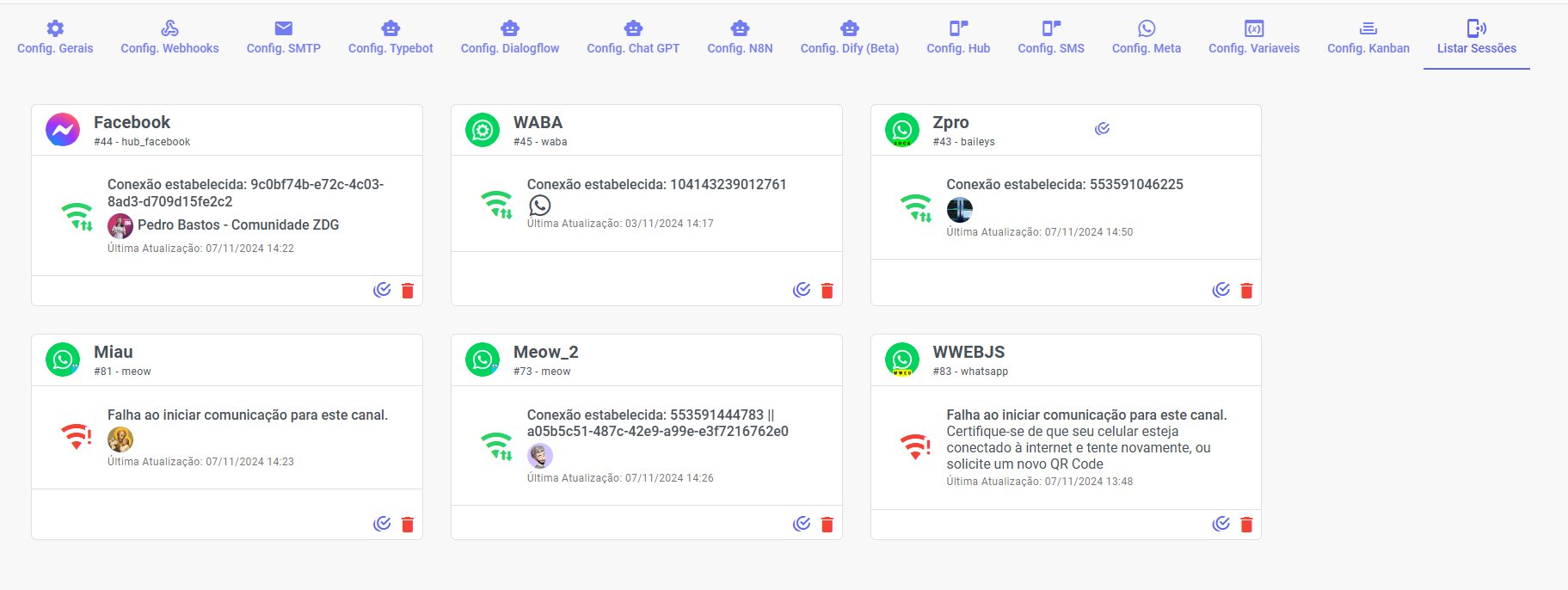Delete the WWEBJS session
The width and height of the screenshot is (1568, 590).
1246,525
